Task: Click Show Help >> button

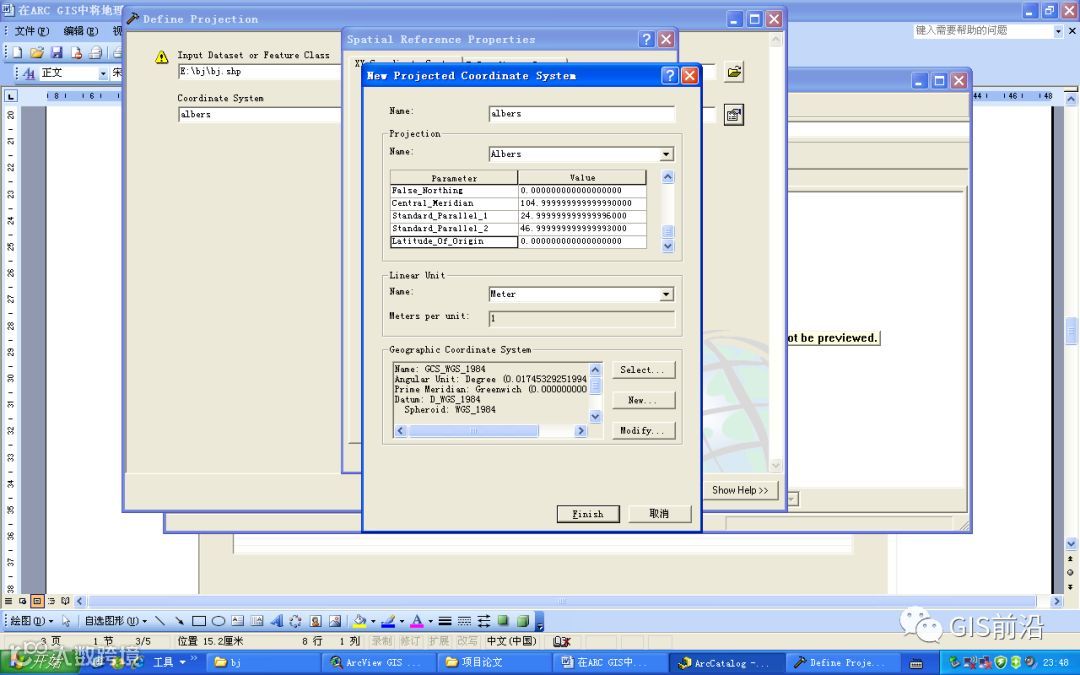Action: coord(740,490)
